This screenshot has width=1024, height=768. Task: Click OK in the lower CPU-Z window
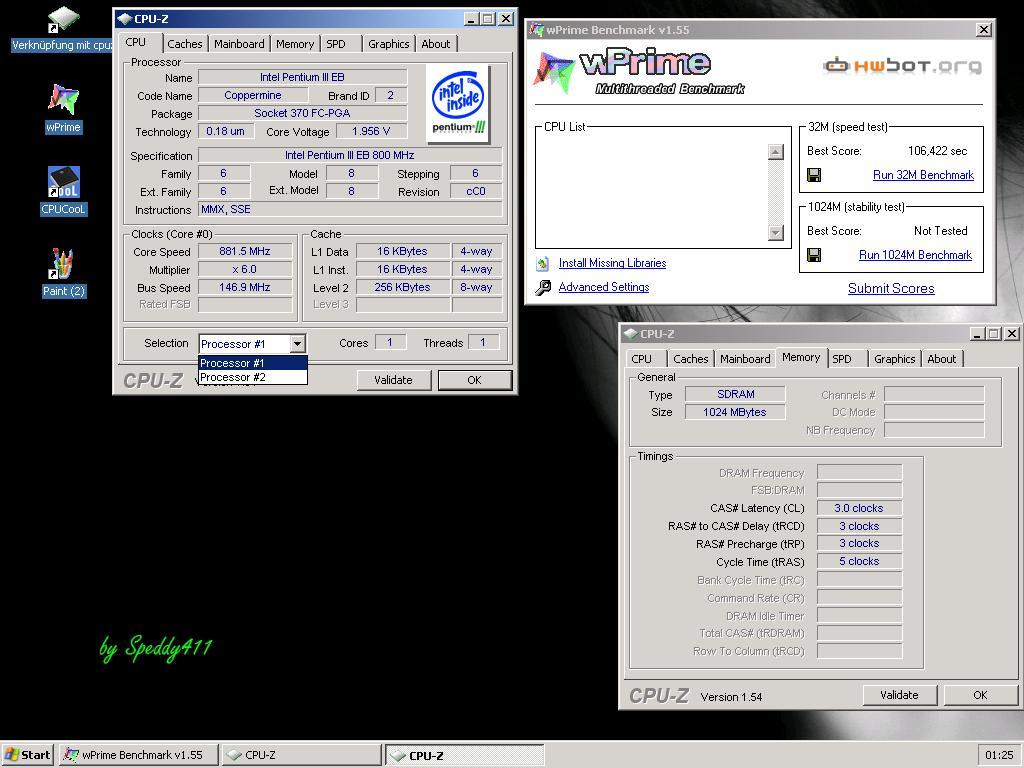pos(980,695)
